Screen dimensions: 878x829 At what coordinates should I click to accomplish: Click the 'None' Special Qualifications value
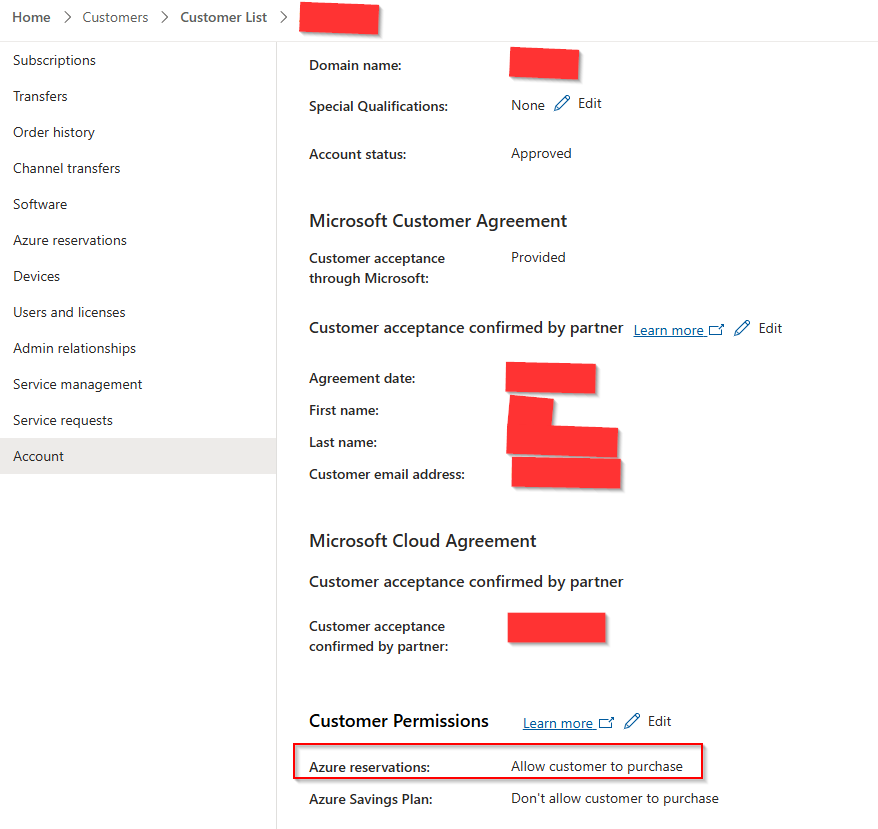527,105
